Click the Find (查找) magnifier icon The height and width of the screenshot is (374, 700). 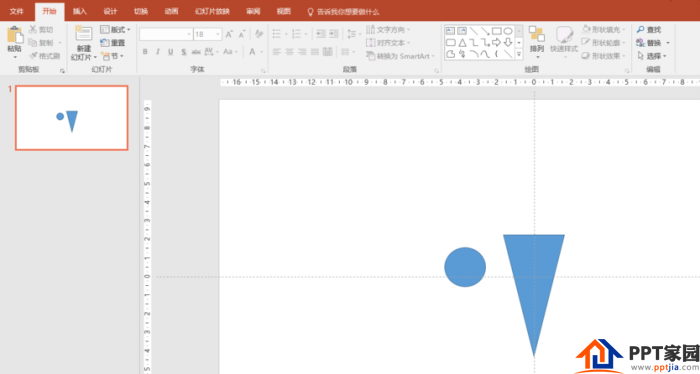pyautogui.click(x=641, y=29)
